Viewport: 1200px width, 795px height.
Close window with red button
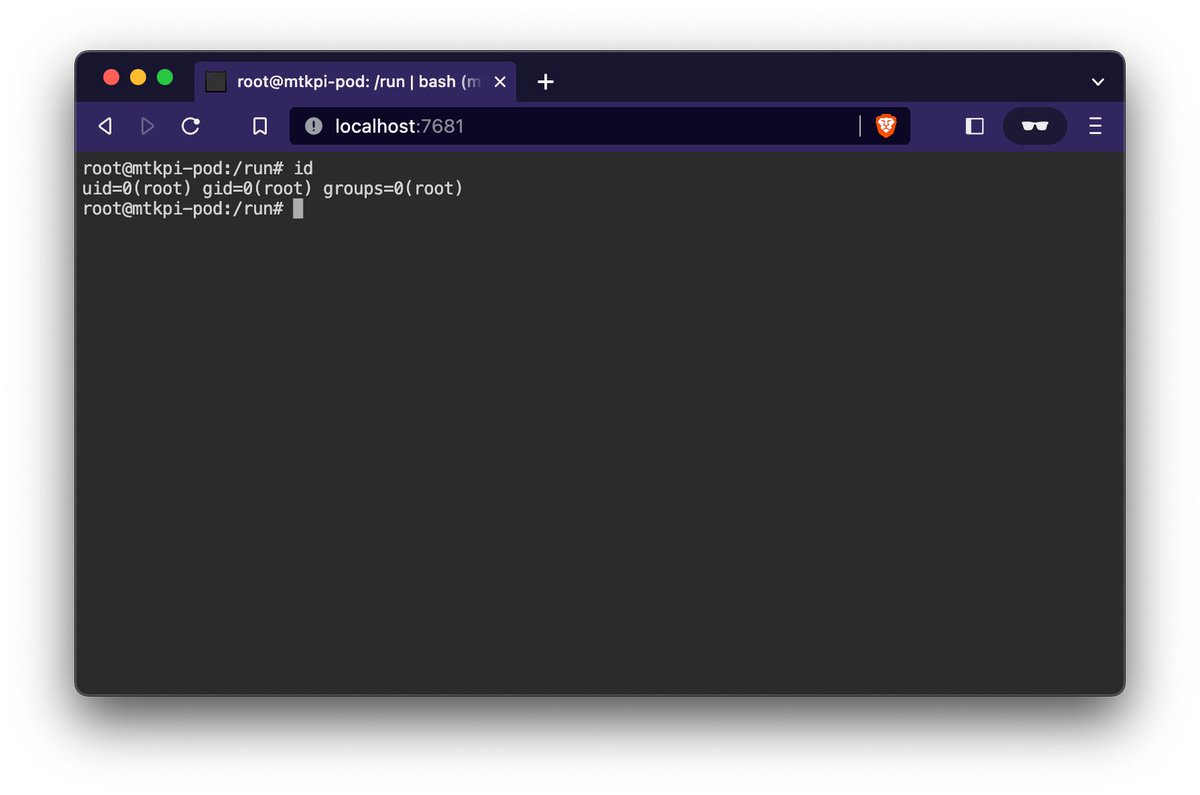(x=111, y=77)
